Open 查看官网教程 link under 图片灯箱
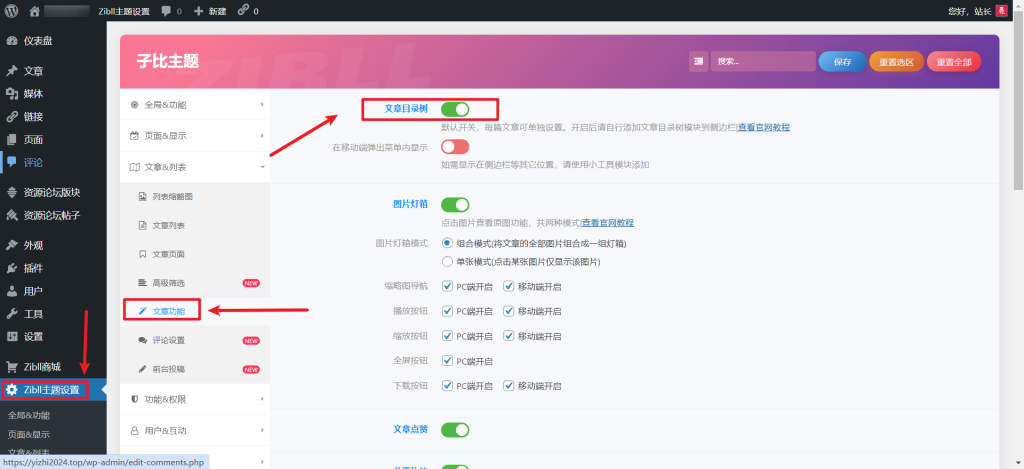 607,223
